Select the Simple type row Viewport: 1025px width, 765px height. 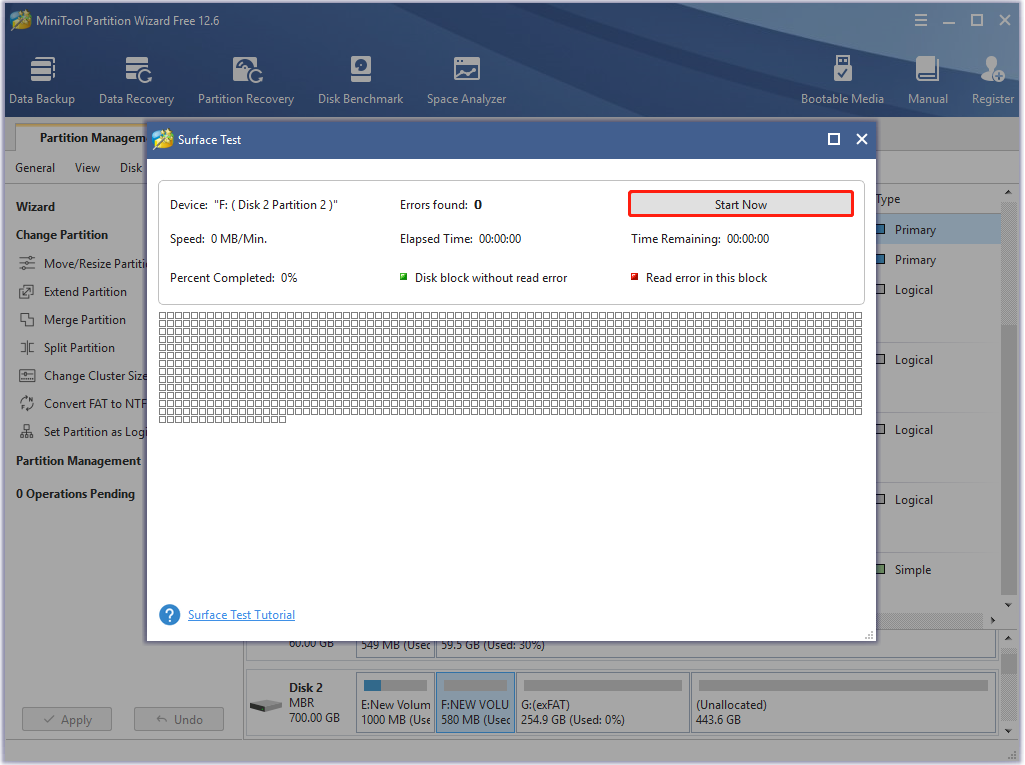[x=938, y=570]
